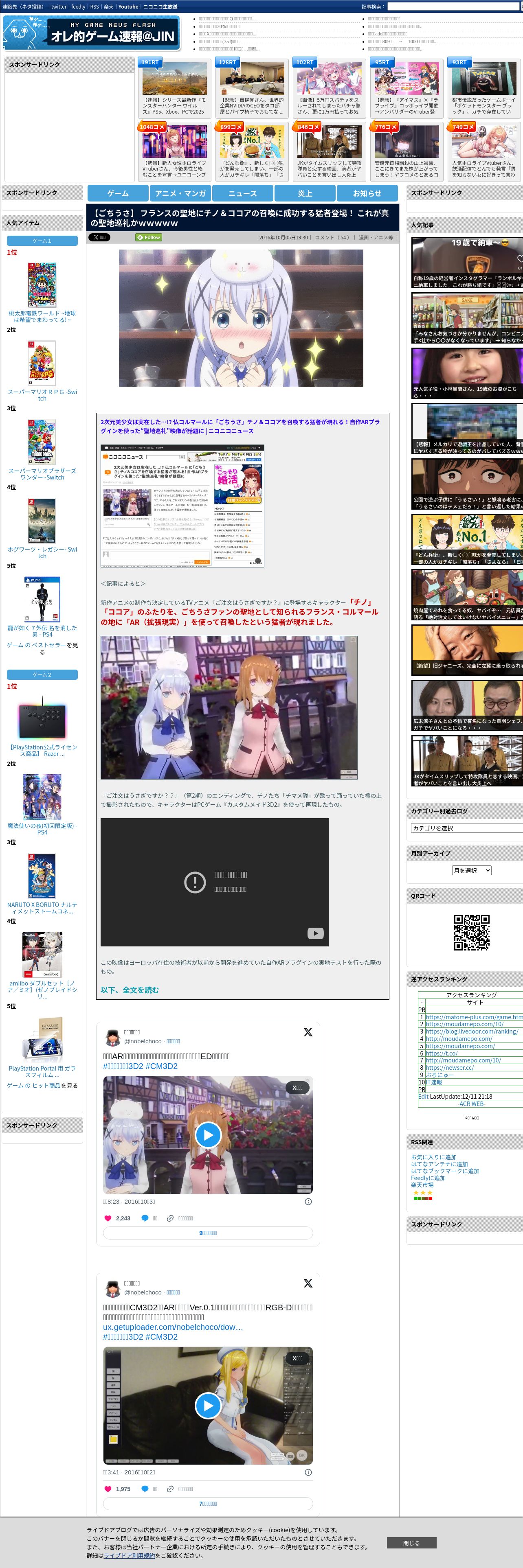Select the アニメ・マンガ navigation tab
This screenshot has height=1568, width=523.
coord(180,193)
